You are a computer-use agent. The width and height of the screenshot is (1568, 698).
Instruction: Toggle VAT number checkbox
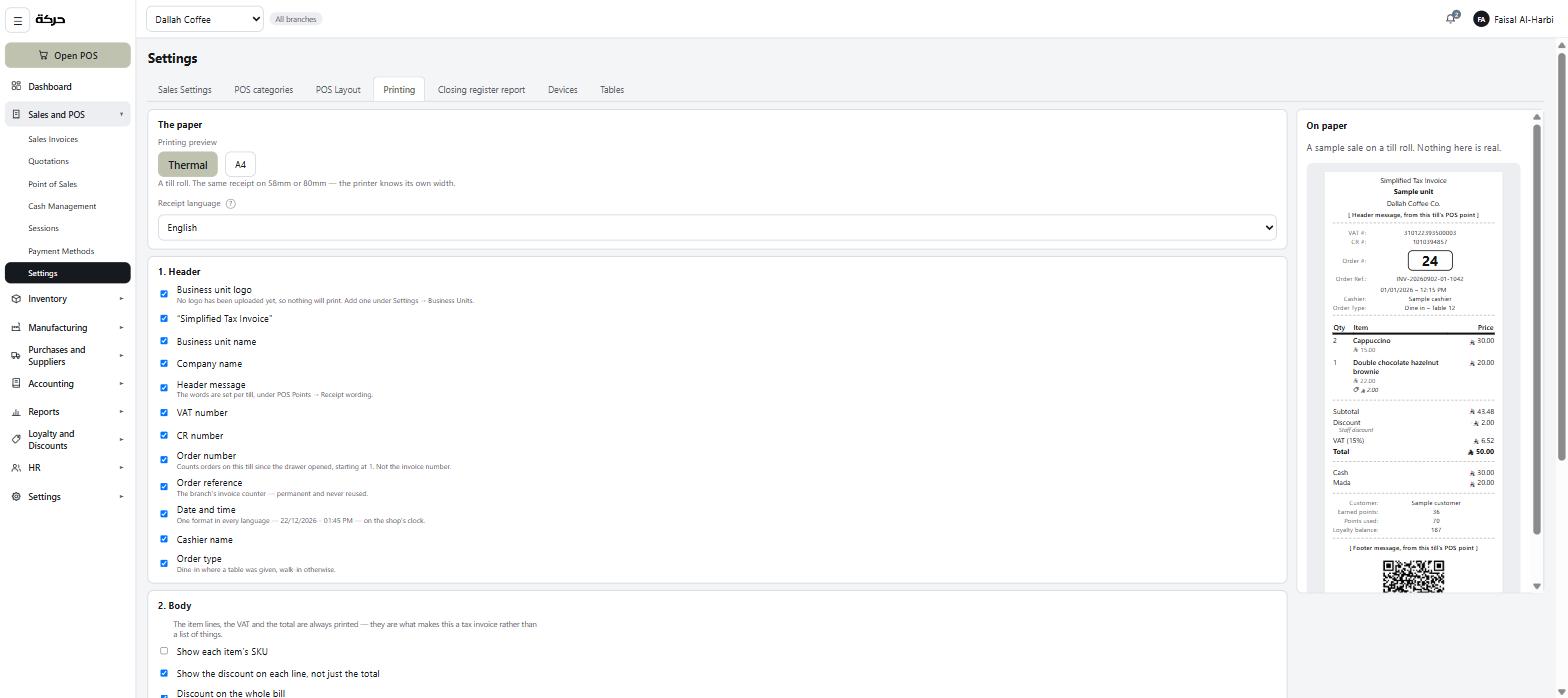pos(164,412)
